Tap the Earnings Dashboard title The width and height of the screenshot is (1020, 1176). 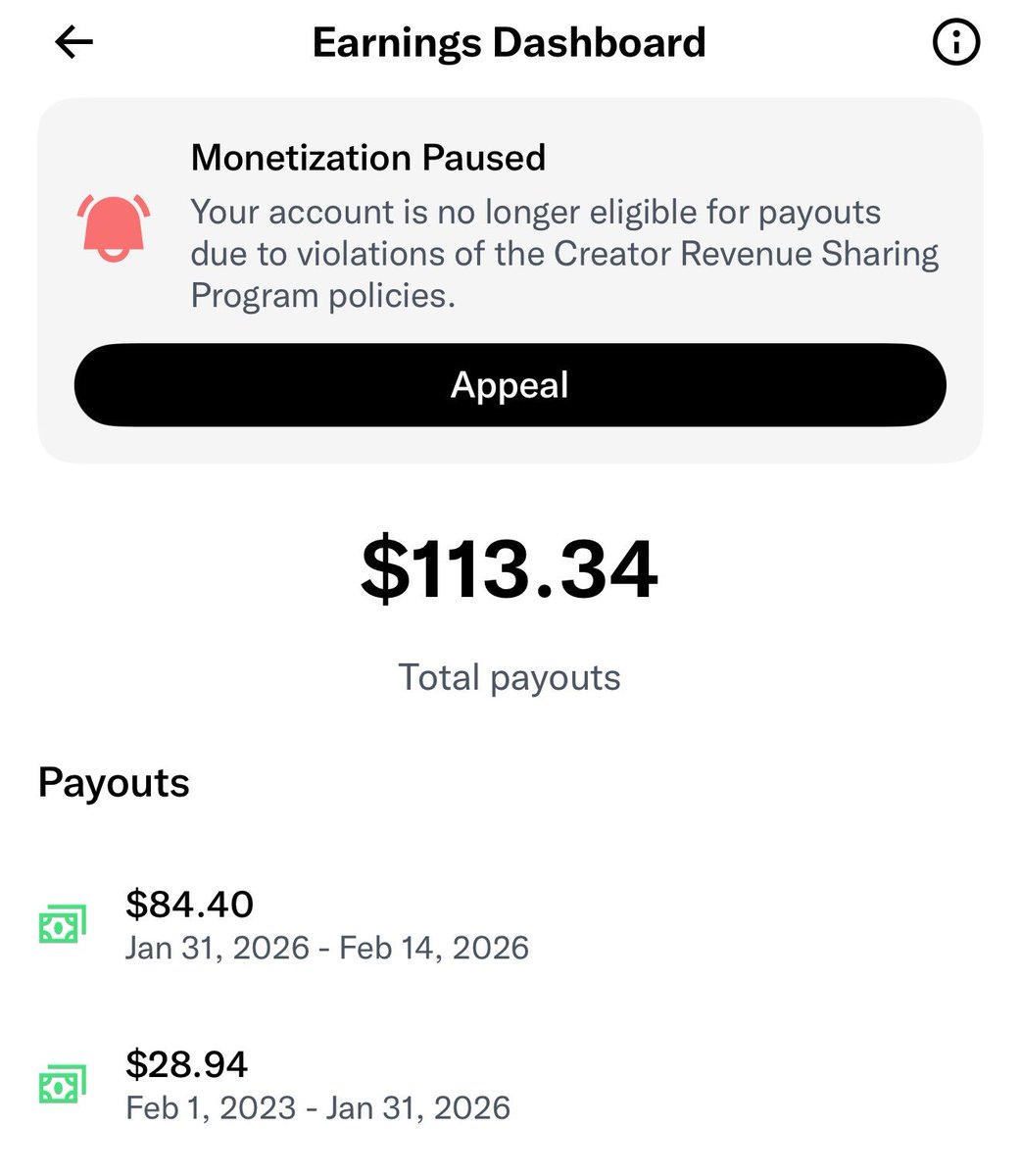point(509,43)
